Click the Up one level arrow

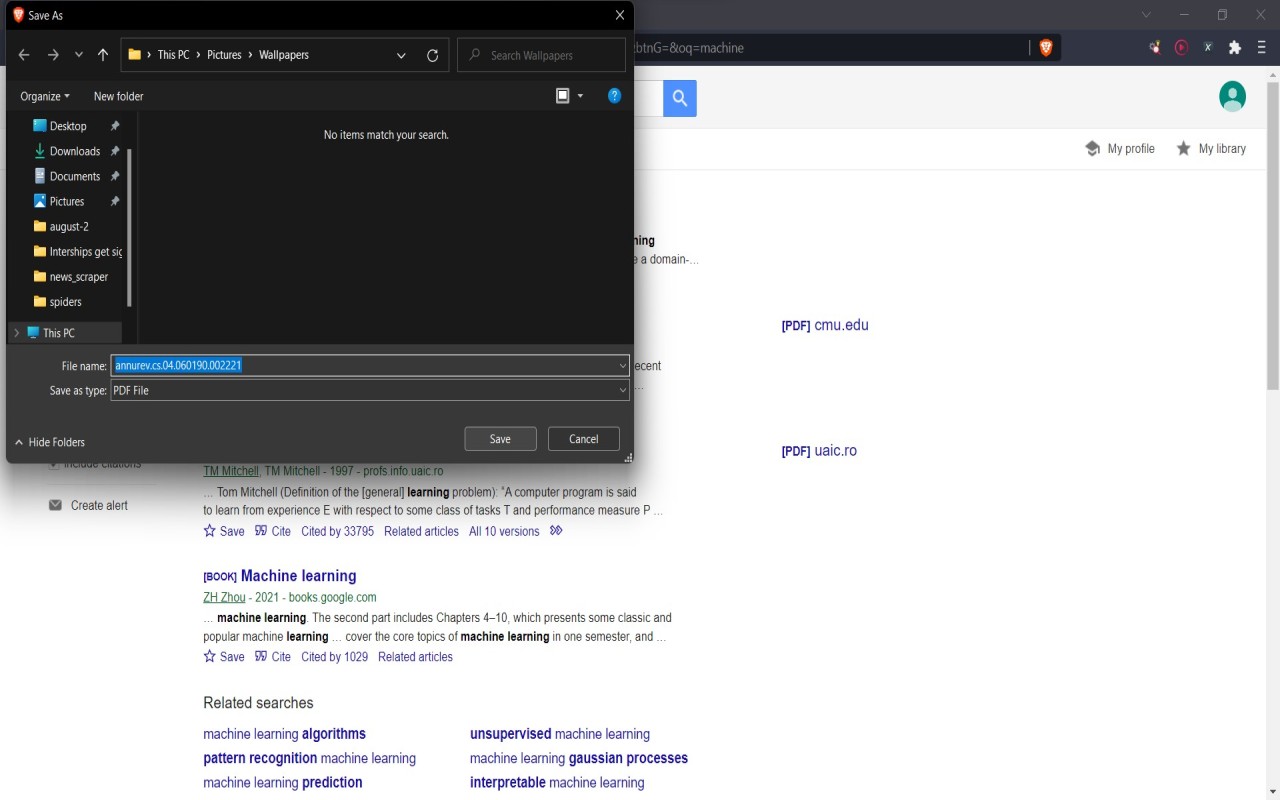103,55
